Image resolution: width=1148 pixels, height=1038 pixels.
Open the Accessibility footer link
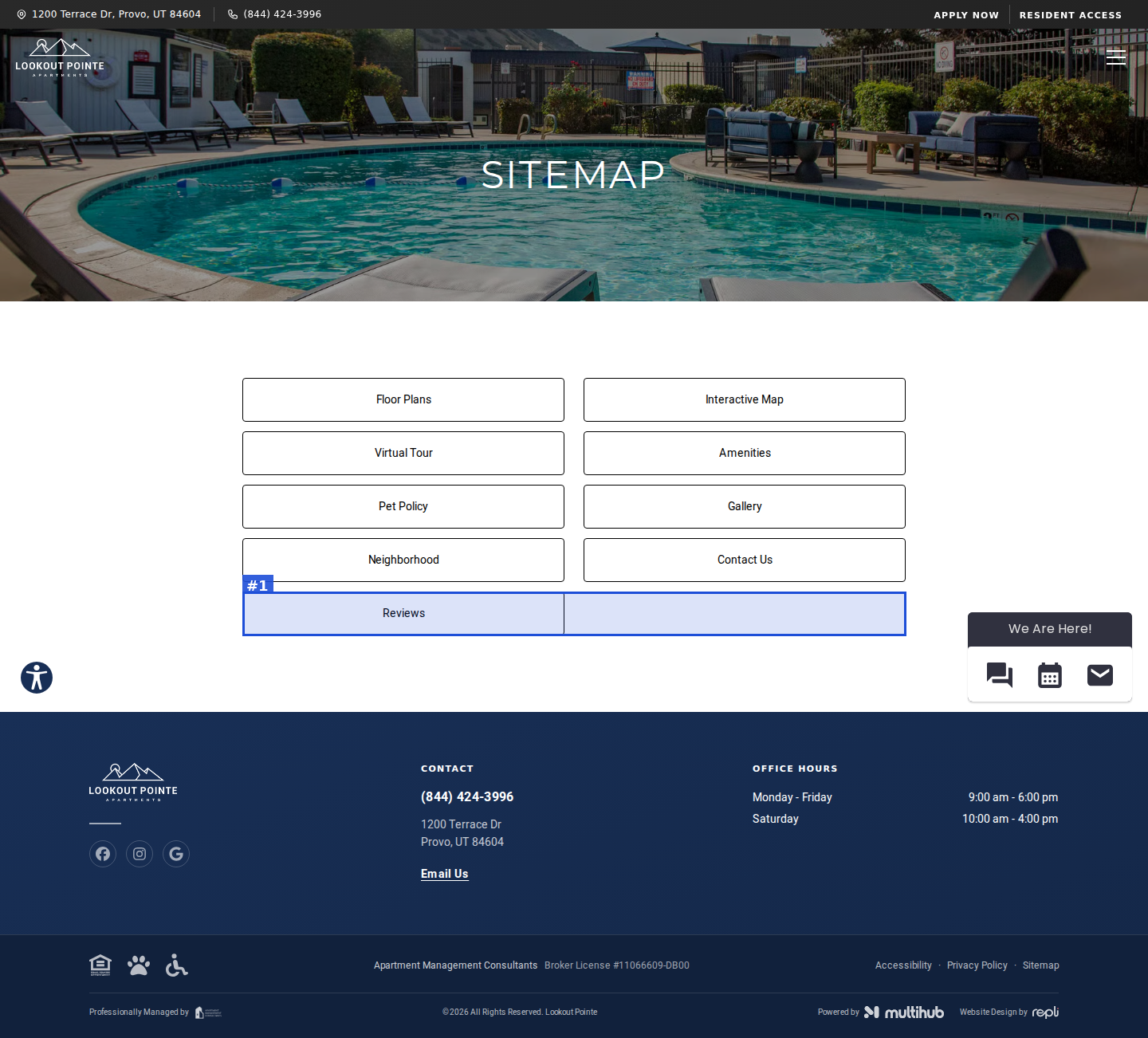[x=903, y=965]
